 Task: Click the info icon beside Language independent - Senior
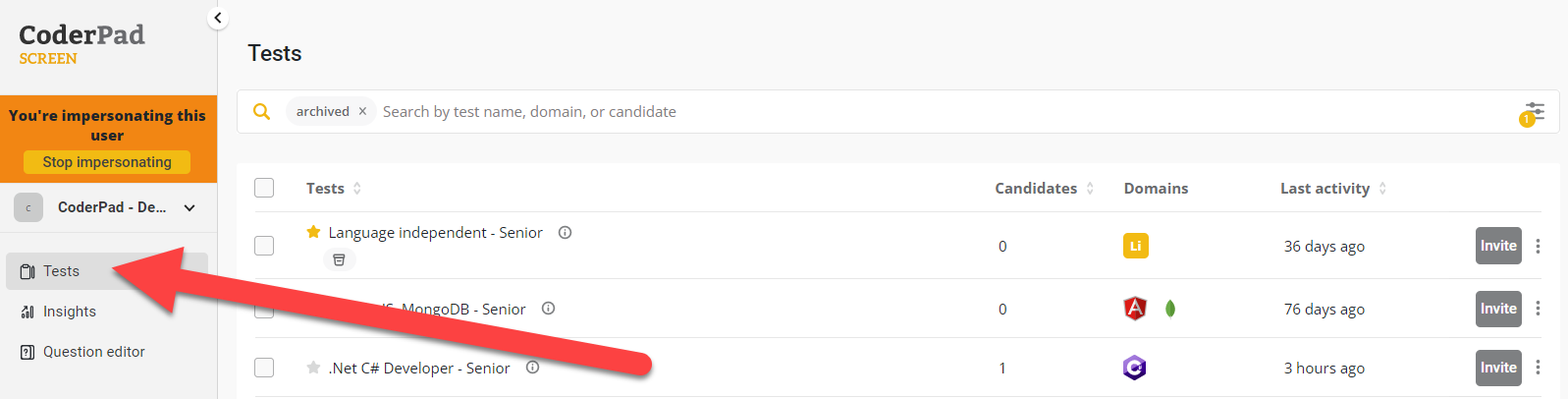pos(565,233)
